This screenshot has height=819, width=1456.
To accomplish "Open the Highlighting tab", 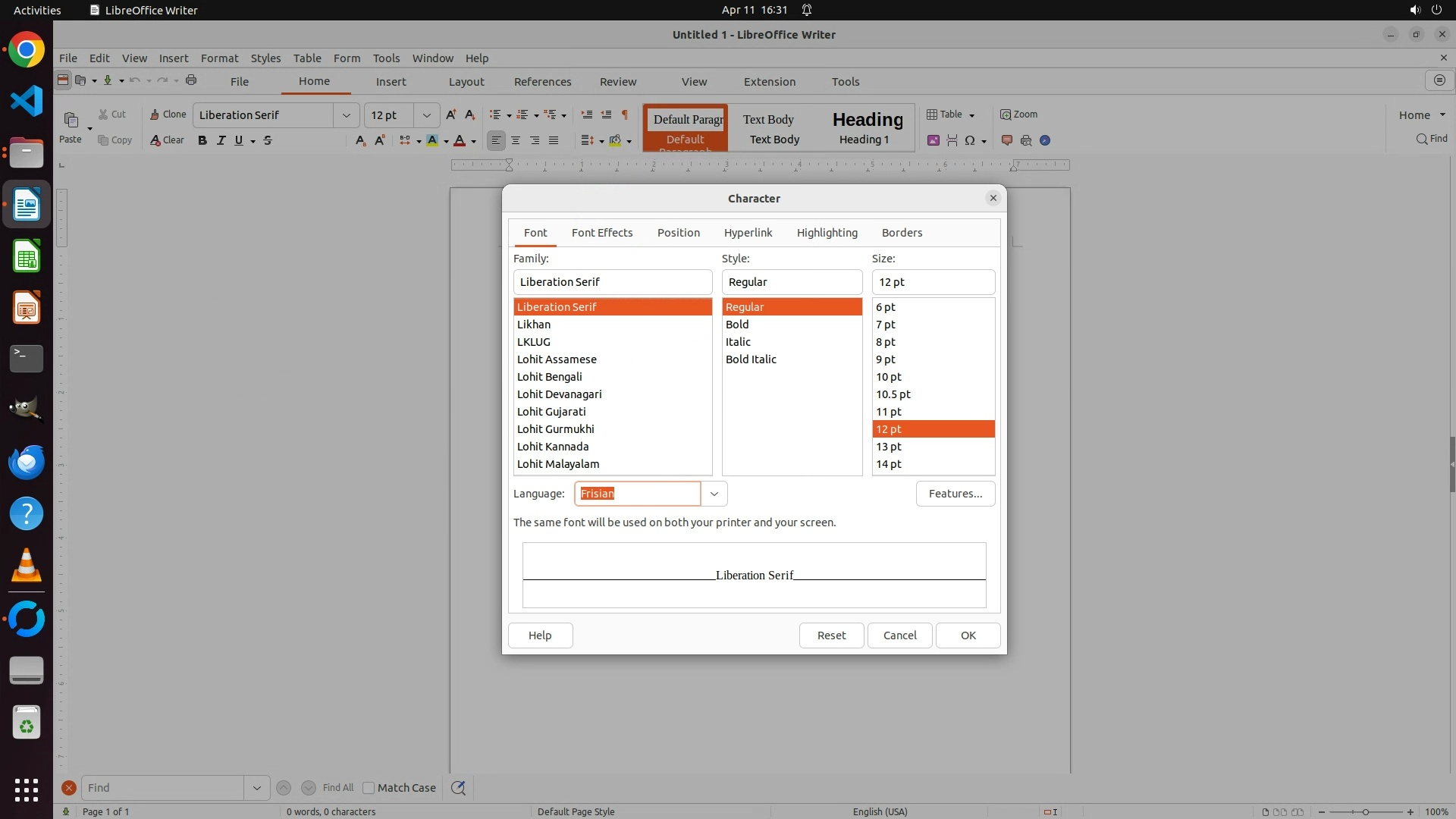I will click(x=827, y=233).
